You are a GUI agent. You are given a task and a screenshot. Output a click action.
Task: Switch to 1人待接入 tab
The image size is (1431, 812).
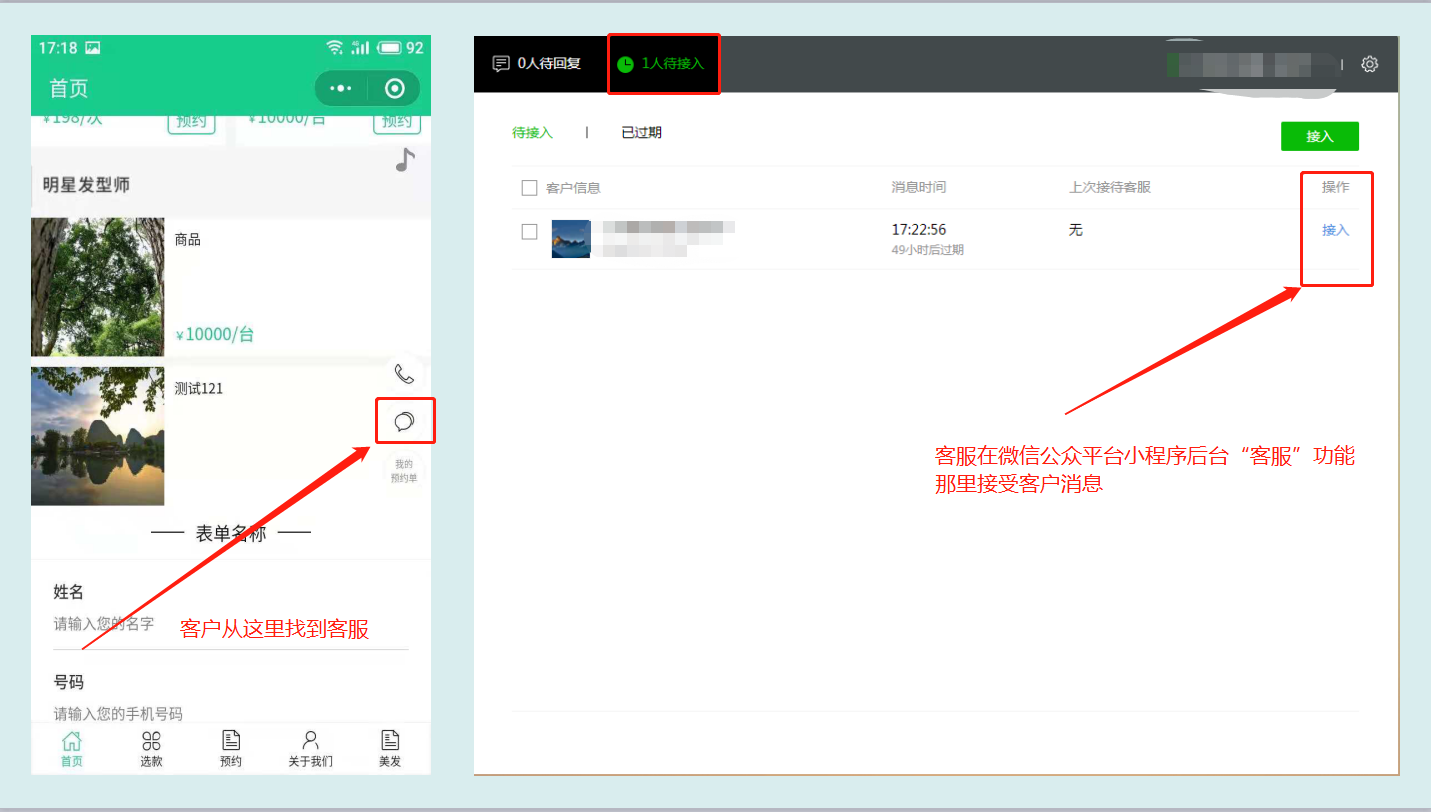click(662, 64)
